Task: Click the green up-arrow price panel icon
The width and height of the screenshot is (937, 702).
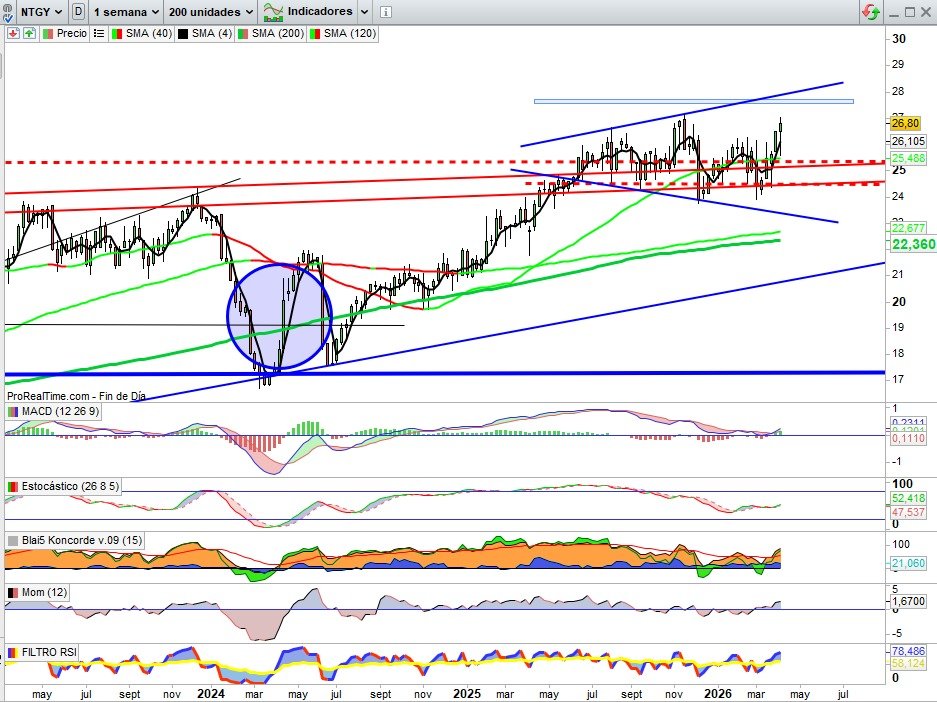Action: tap(29, 33)
